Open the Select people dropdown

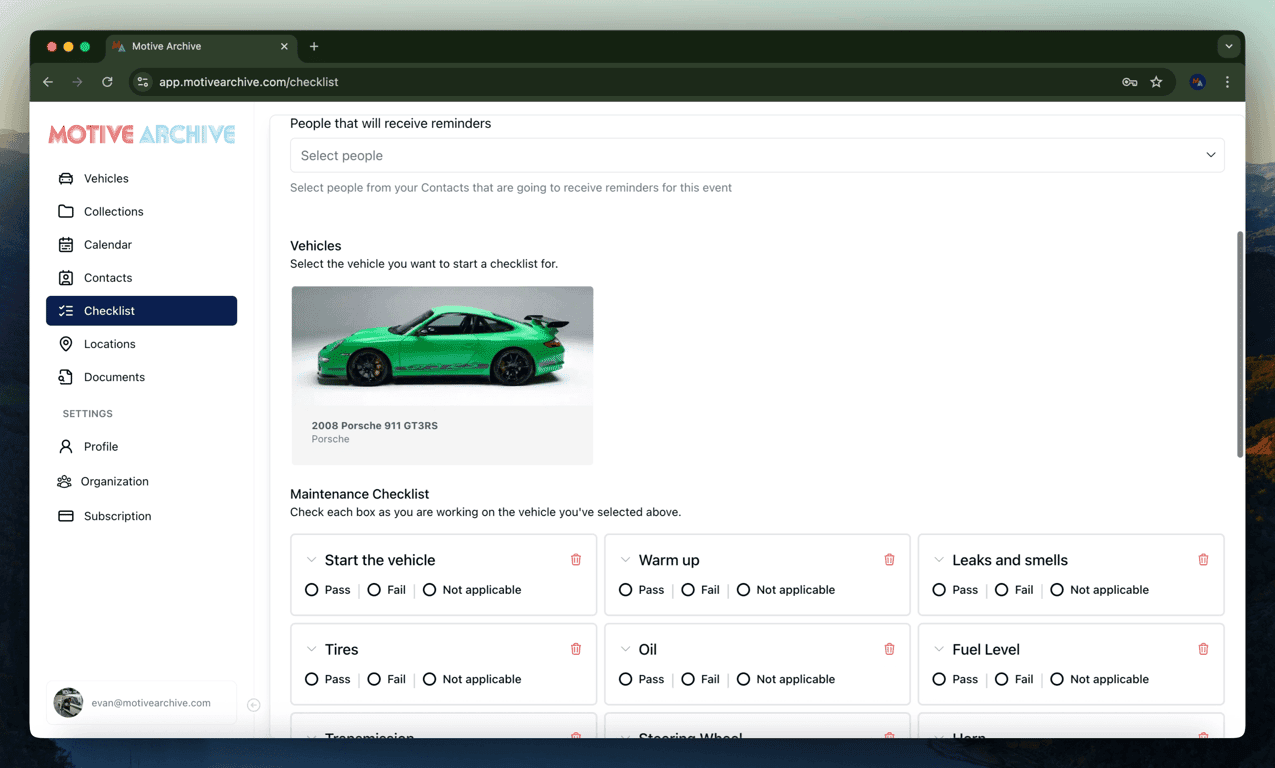coord(757,155)
